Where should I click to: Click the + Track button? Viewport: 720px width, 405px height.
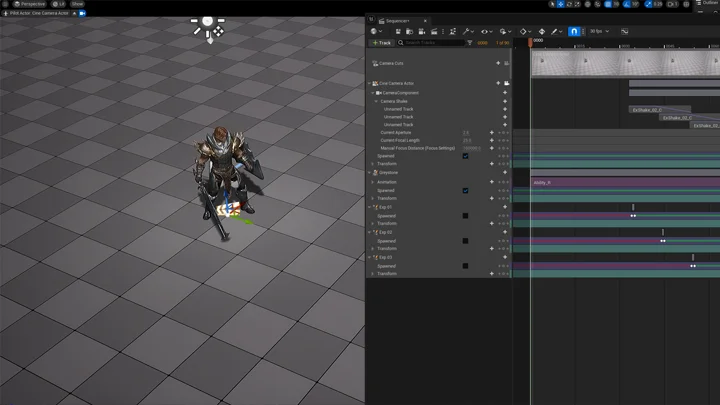click(382, 43)
